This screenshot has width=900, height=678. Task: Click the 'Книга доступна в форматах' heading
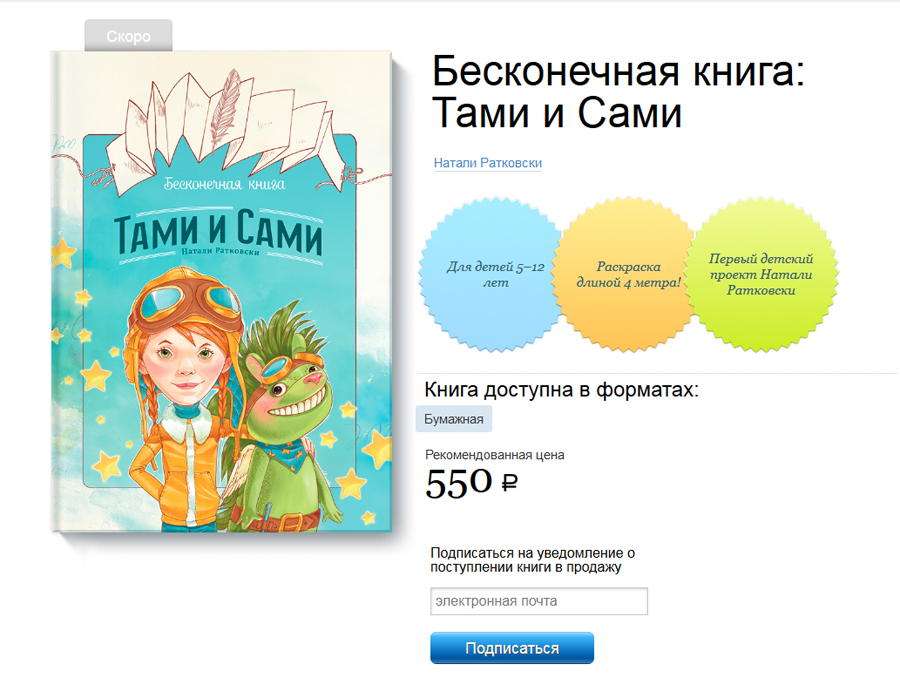click(x=561, y=390)
